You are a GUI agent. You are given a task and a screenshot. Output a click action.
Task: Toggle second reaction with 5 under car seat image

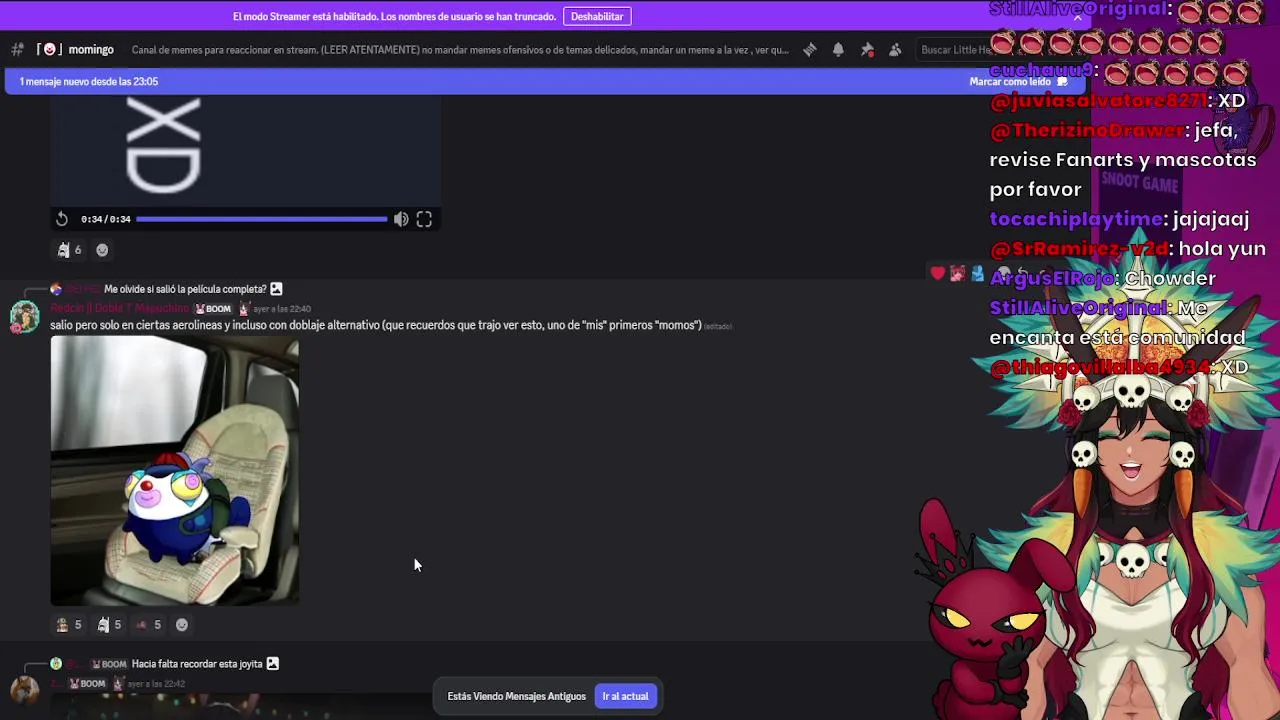[109, 625]
